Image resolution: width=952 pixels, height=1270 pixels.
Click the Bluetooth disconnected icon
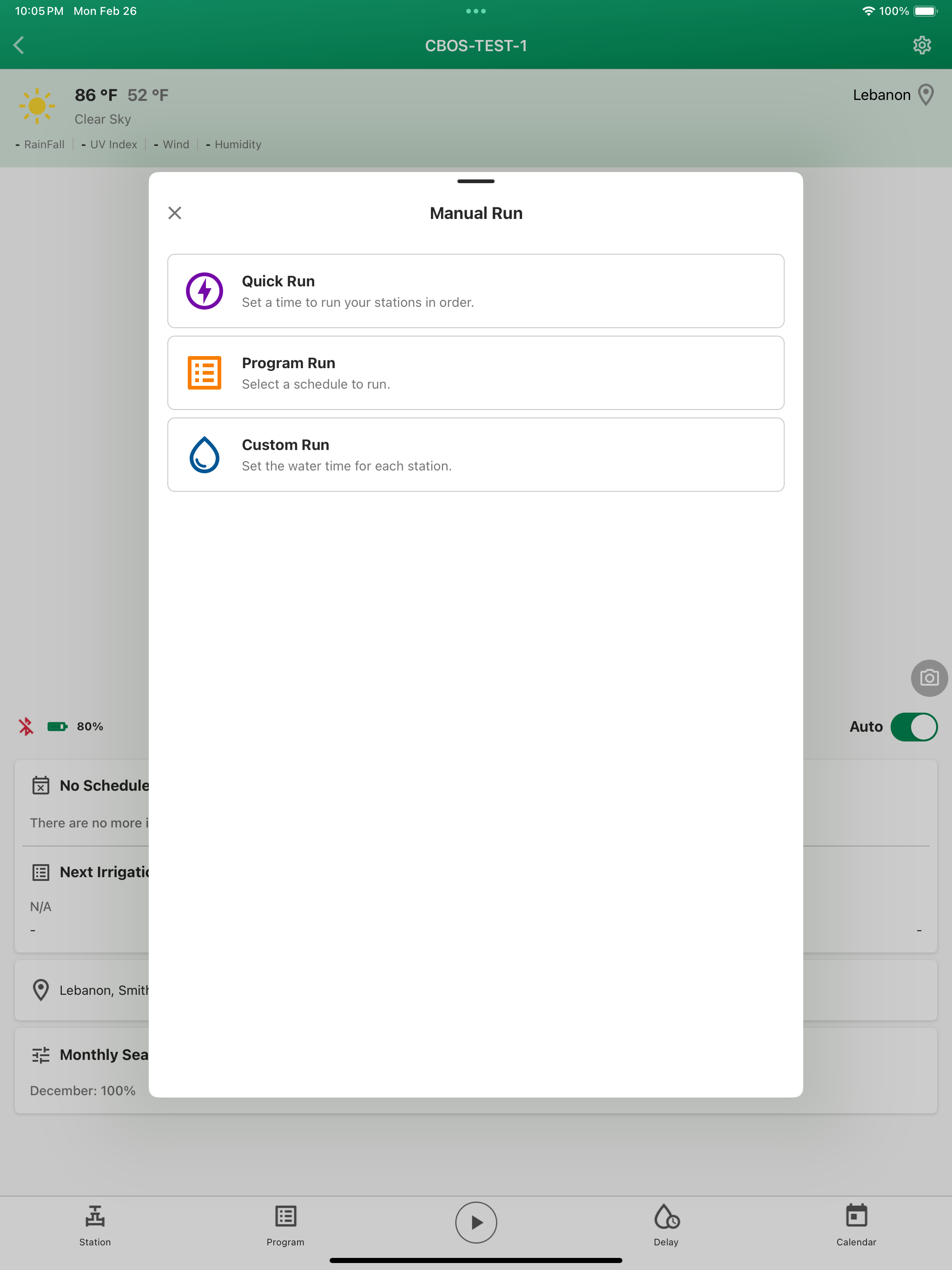pyautogui.click(x=26, y=726)
